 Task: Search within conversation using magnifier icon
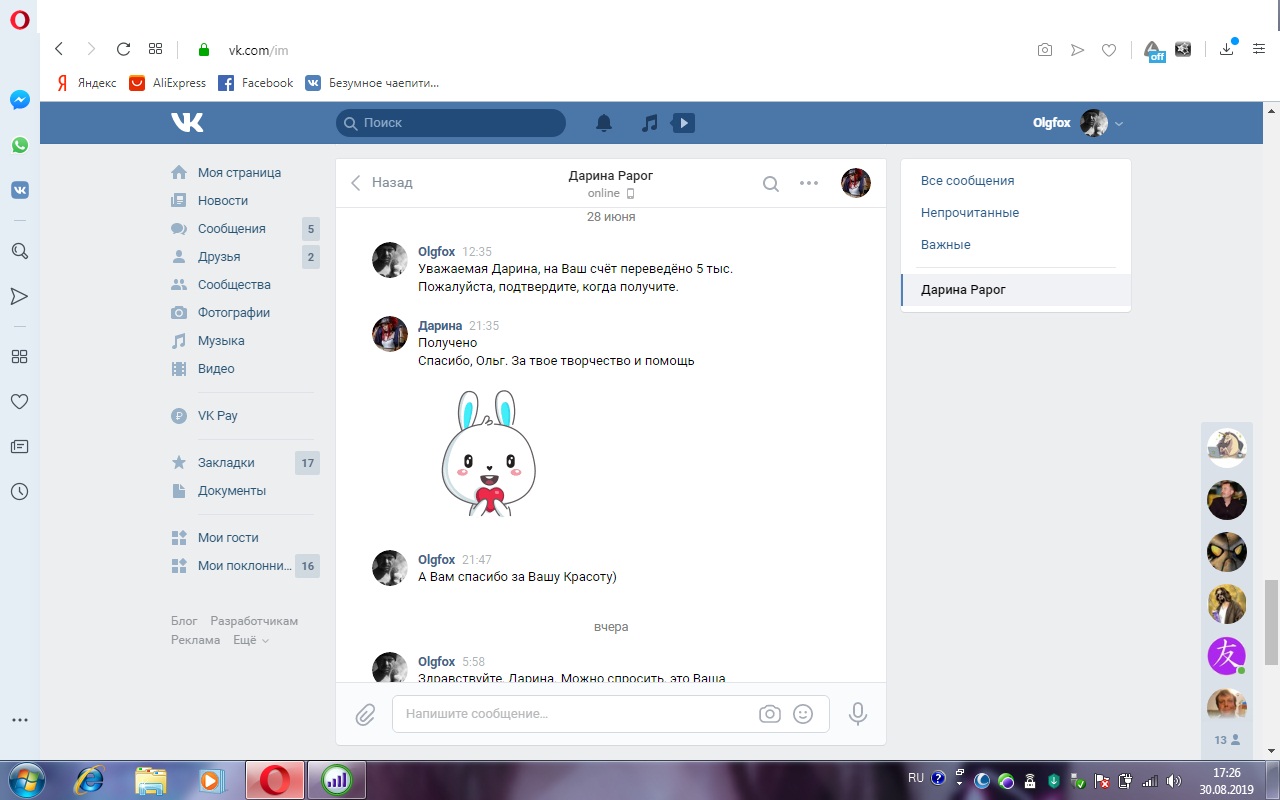click(x=771, y=183)
